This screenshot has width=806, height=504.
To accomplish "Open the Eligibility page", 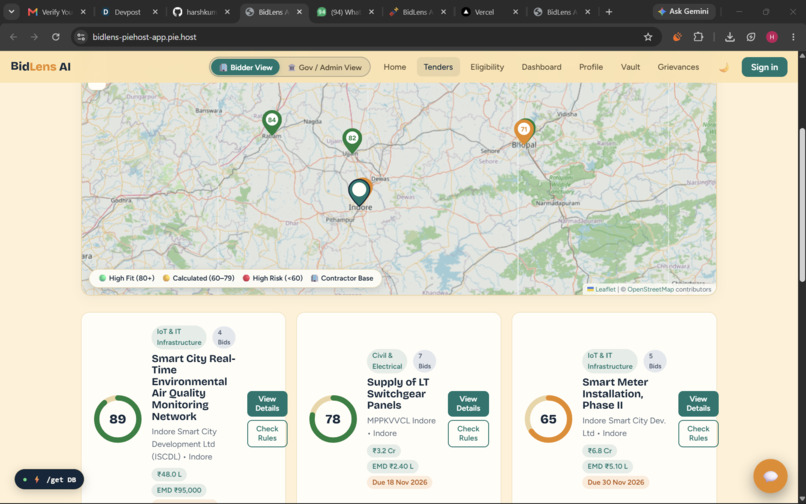I will [x=487, y=67].
